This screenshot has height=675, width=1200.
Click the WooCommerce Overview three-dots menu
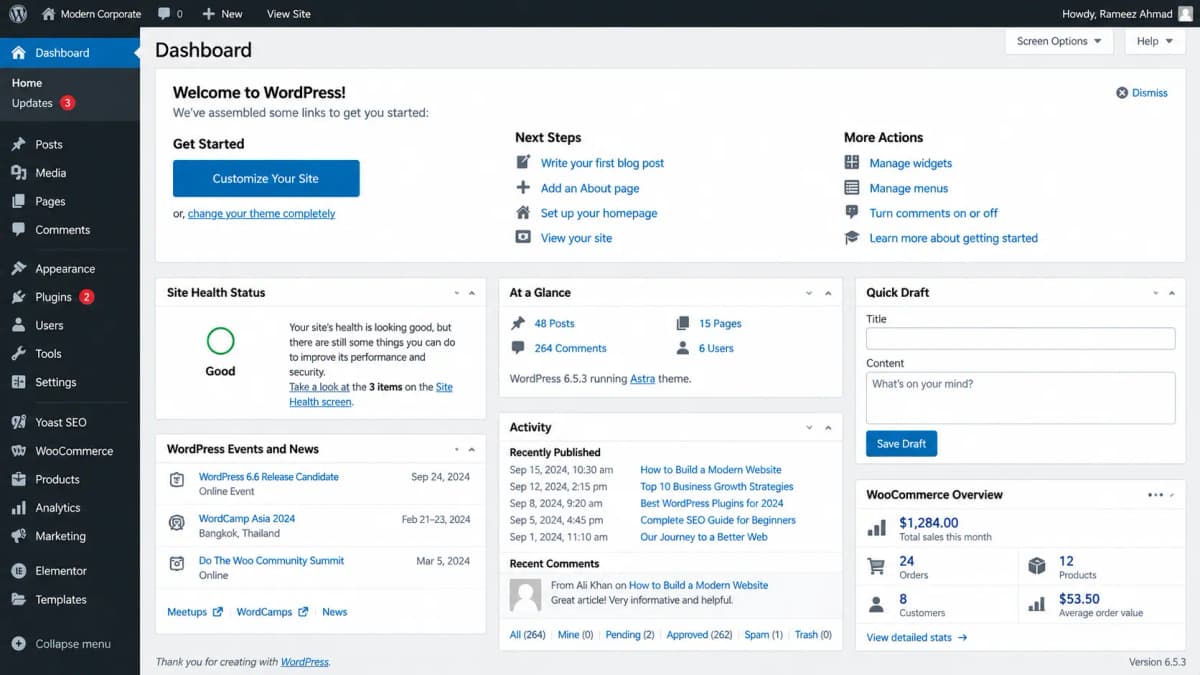click(x=1155, y=494)
